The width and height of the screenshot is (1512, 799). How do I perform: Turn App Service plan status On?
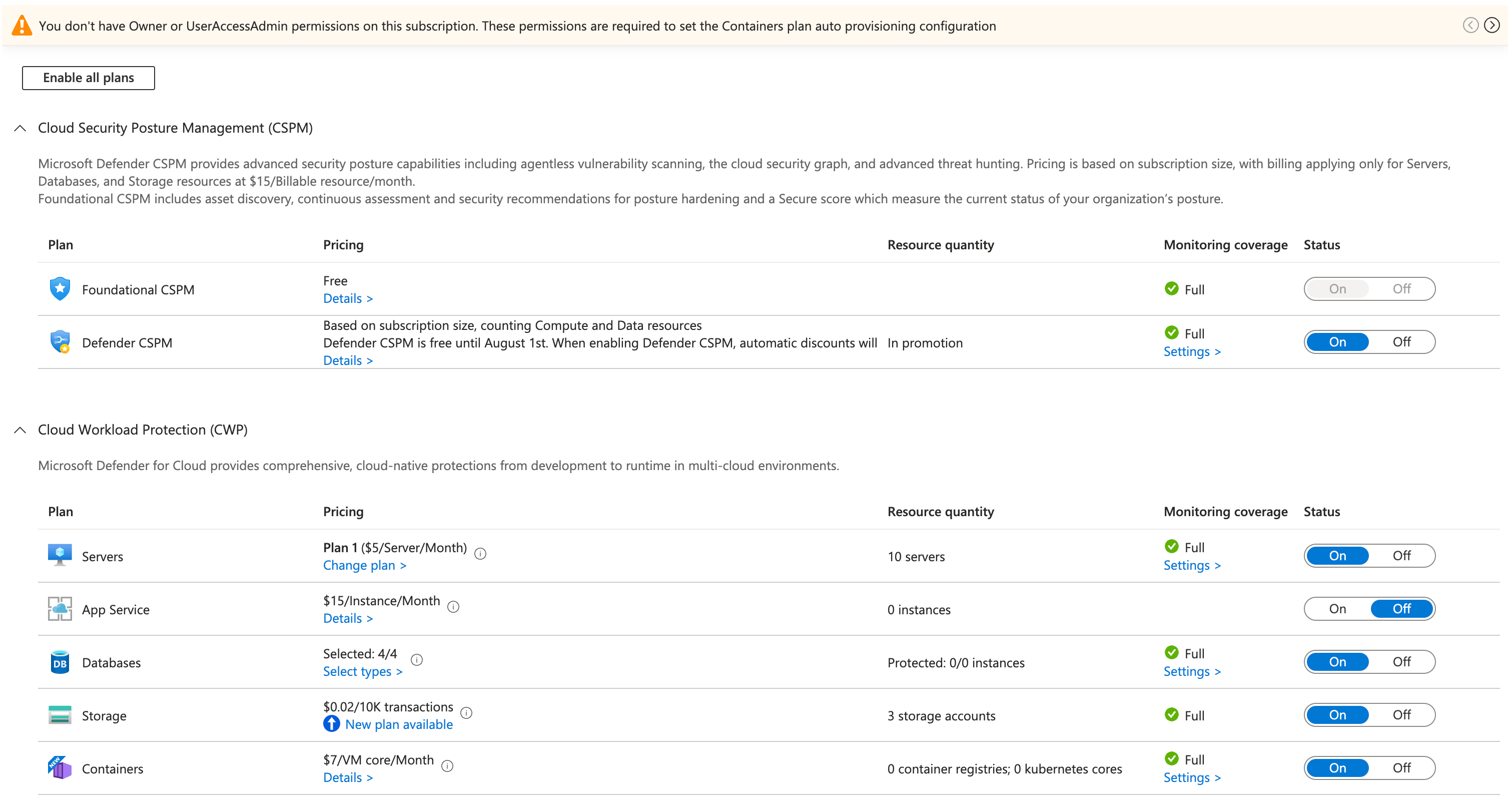pyautogui.click(x=1338, y=609)
